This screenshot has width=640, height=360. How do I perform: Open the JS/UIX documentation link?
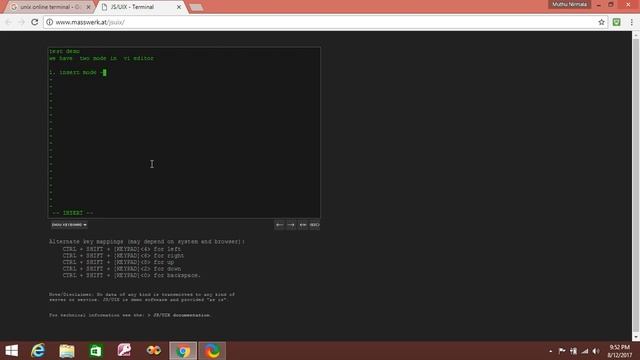tap(182, 315)
